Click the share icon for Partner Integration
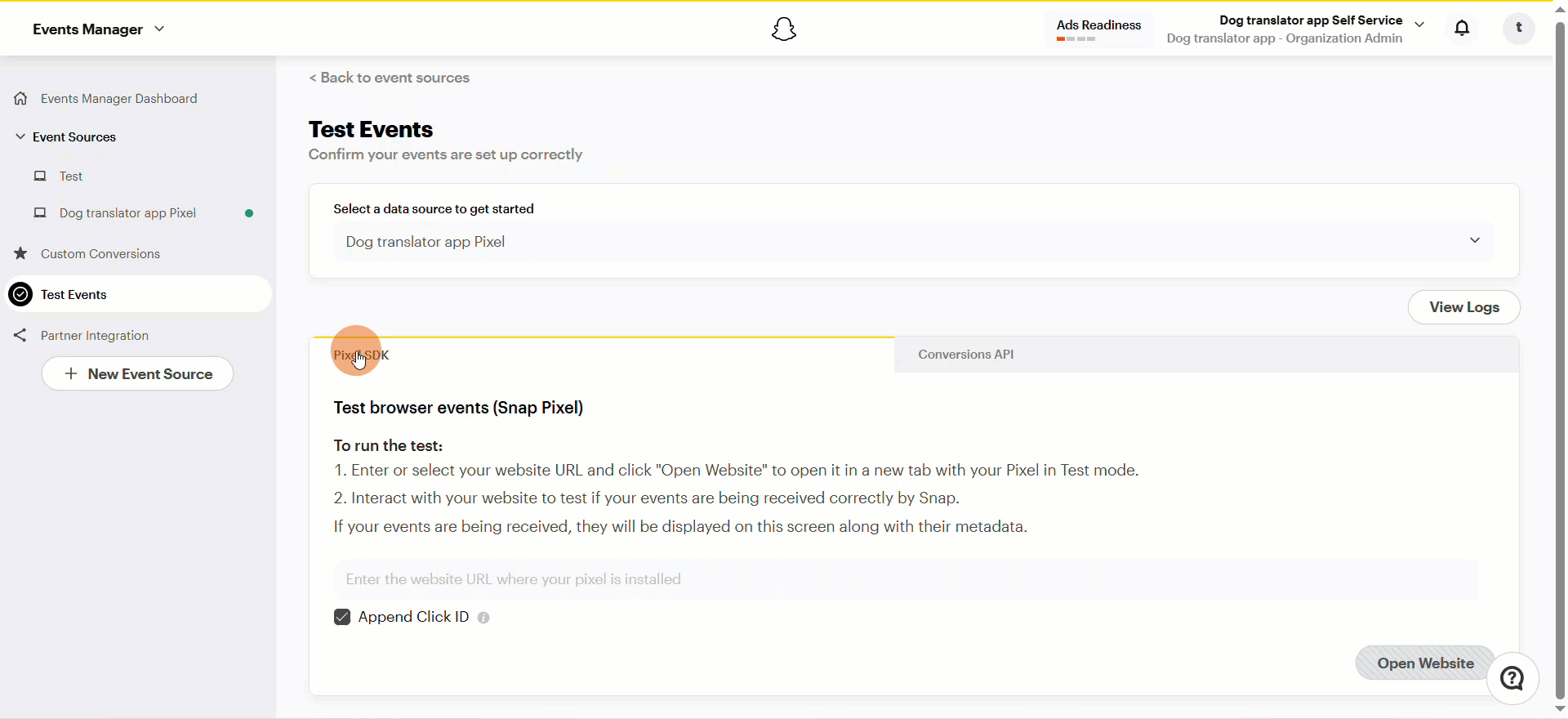Screen dimensions: 1568x719 tap(20, 335)
